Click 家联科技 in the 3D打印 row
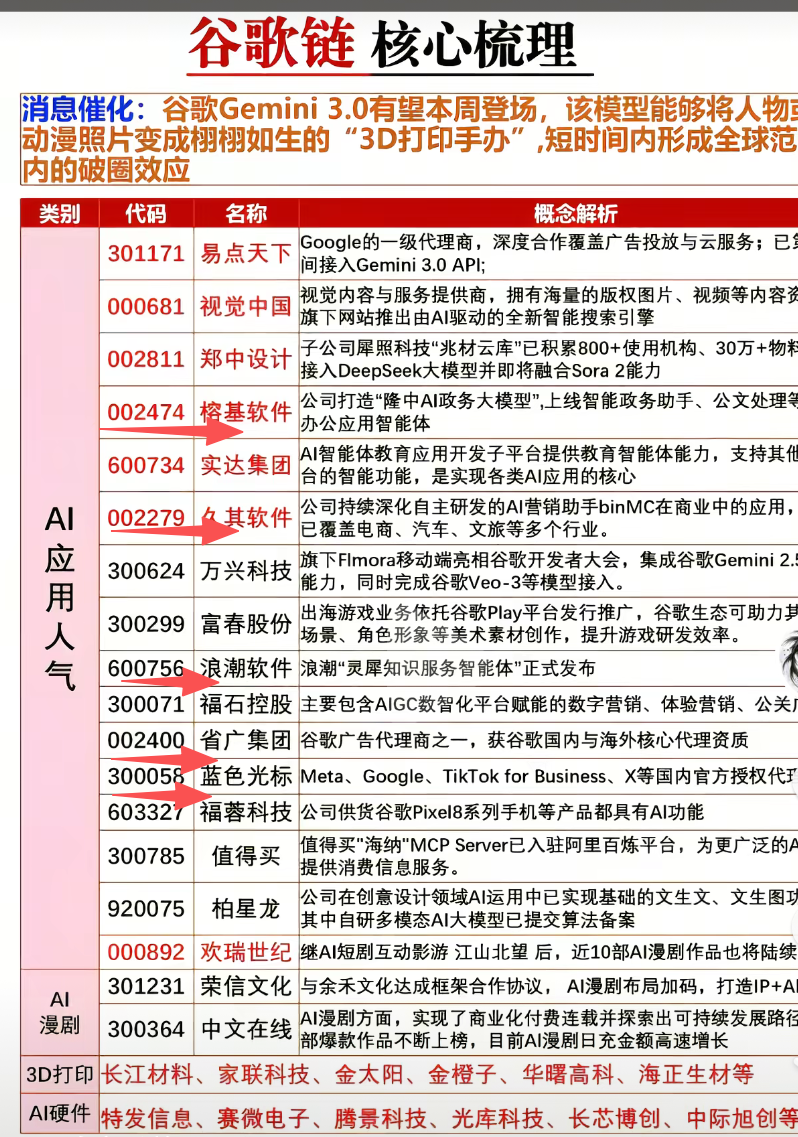This screenshot has width=798, height=1137. coord(264,1074)
